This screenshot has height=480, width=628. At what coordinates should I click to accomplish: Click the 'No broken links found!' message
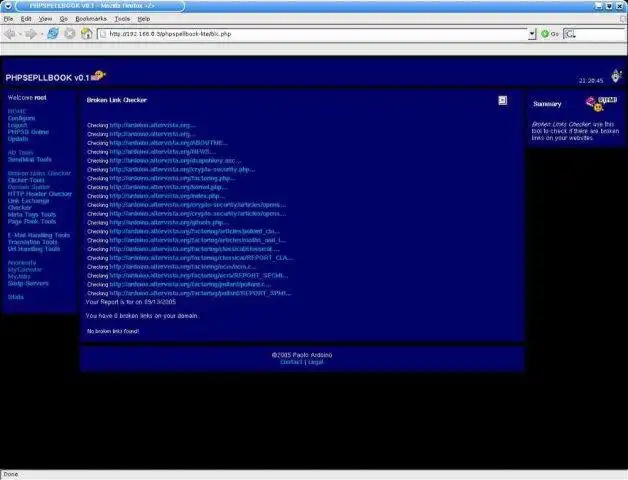pos(113,331)
